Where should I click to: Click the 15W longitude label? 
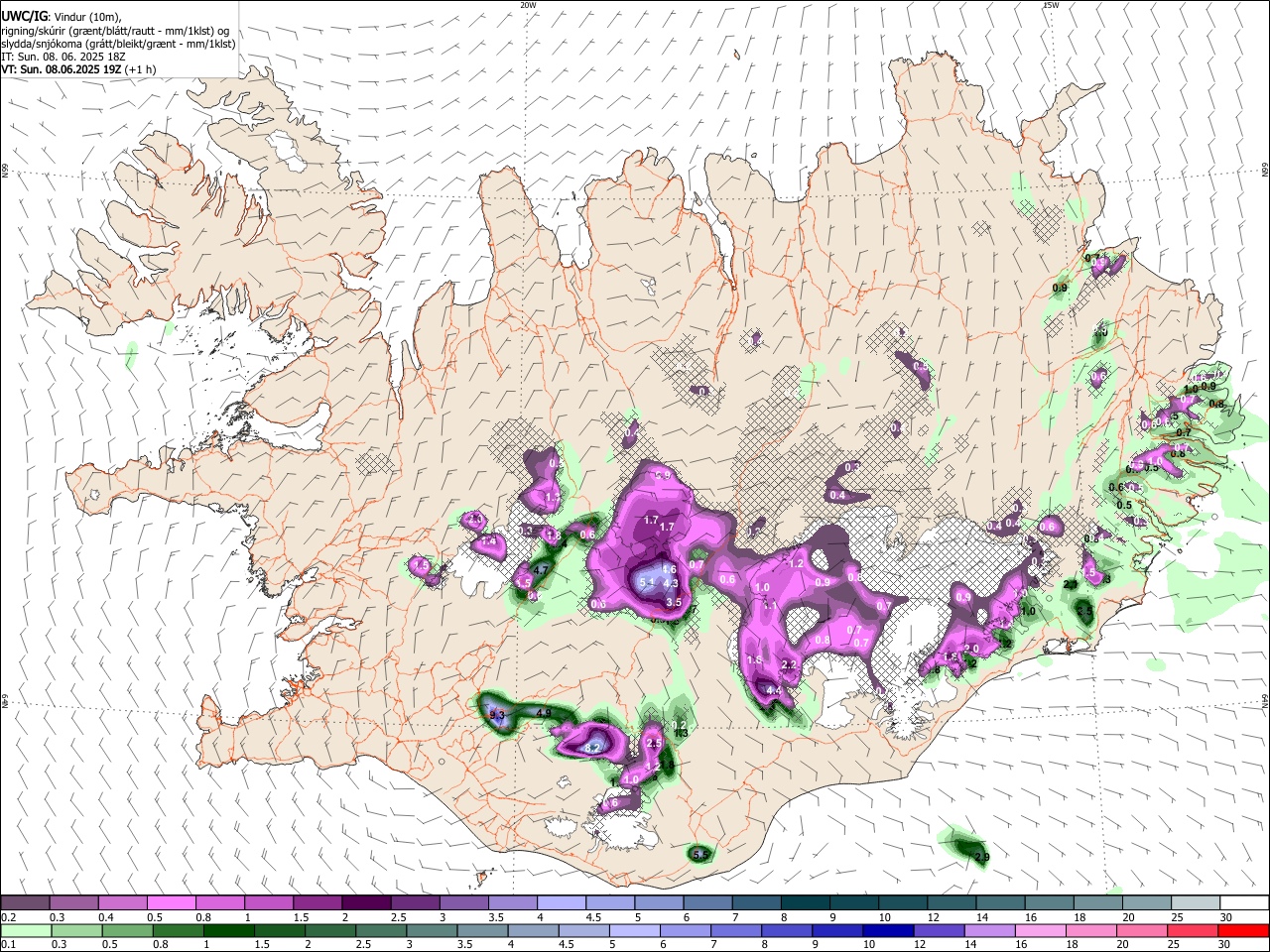pyautogui.click(x=1051, y=5)
